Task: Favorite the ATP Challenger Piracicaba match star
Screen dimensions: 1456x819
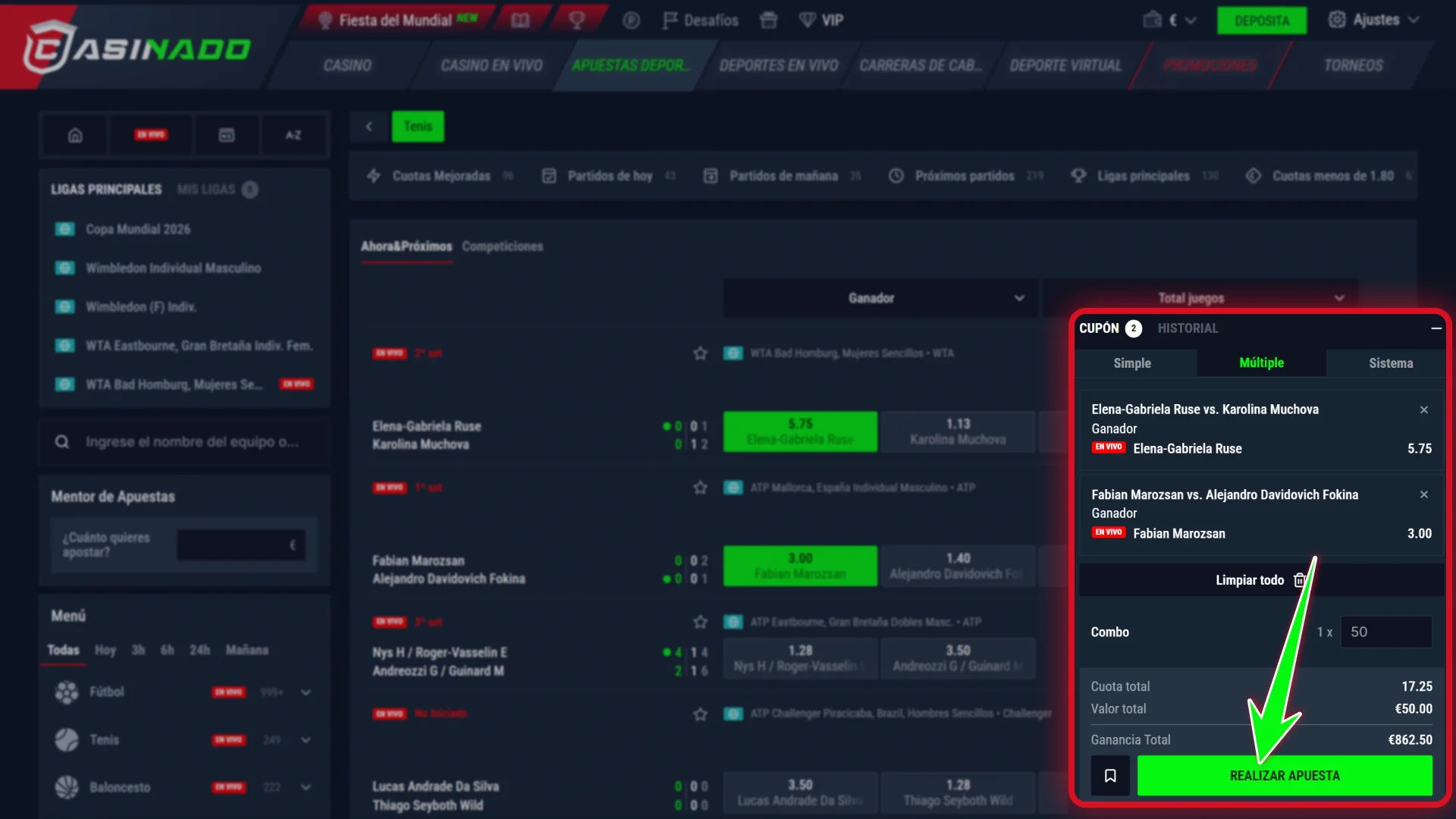Action: coord(700,714)
